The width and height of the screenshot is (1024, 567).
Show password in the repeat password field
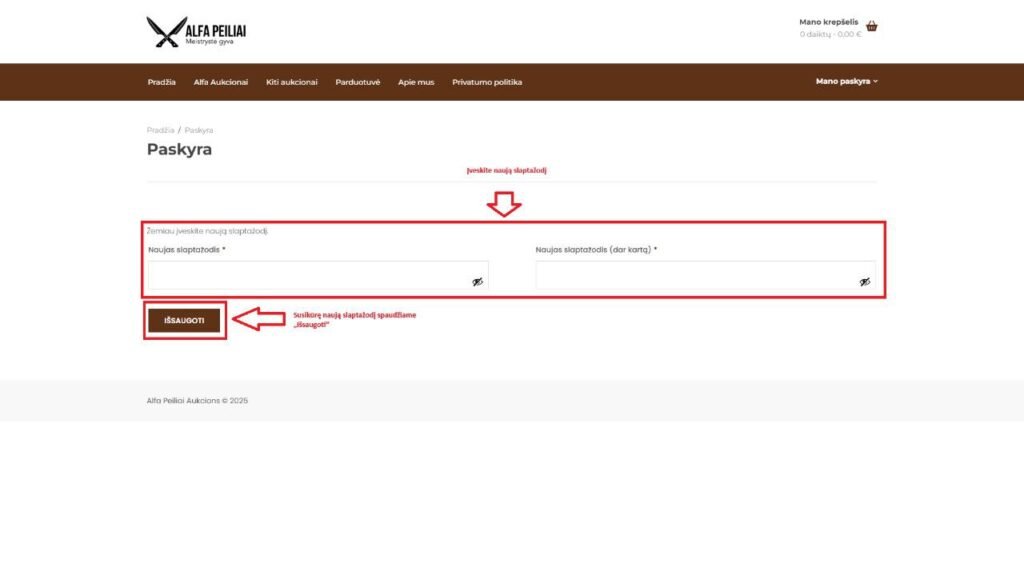(864, 282)
